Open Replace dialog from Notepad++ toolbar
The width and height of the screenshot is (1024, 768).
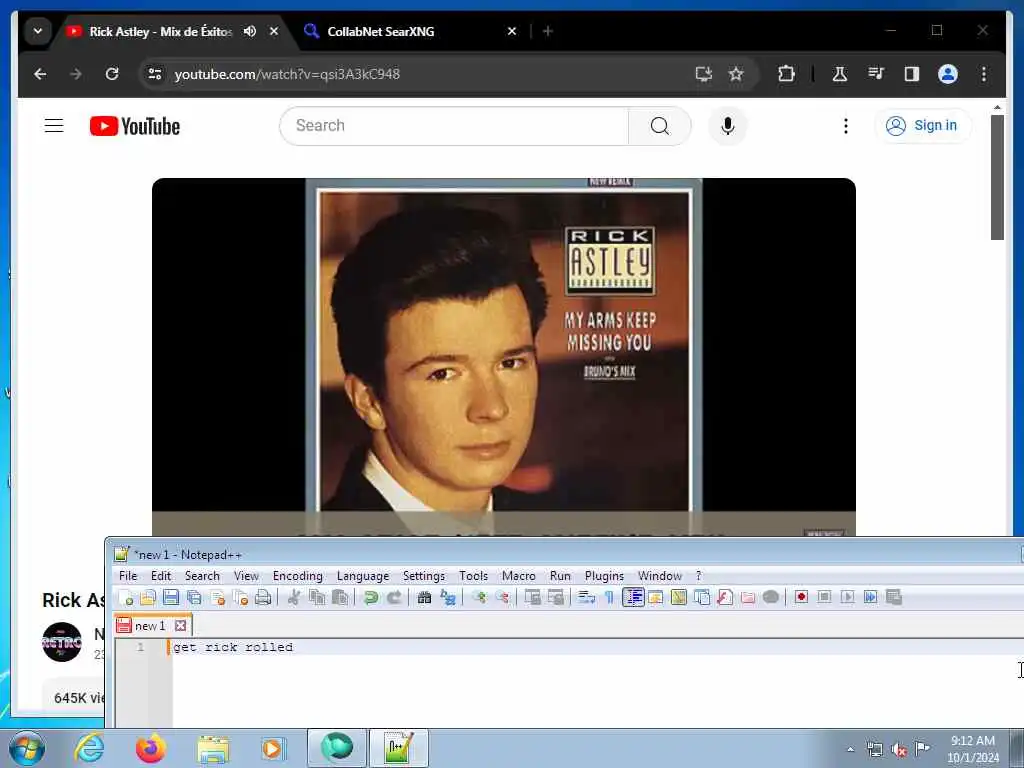click(448, 597)
